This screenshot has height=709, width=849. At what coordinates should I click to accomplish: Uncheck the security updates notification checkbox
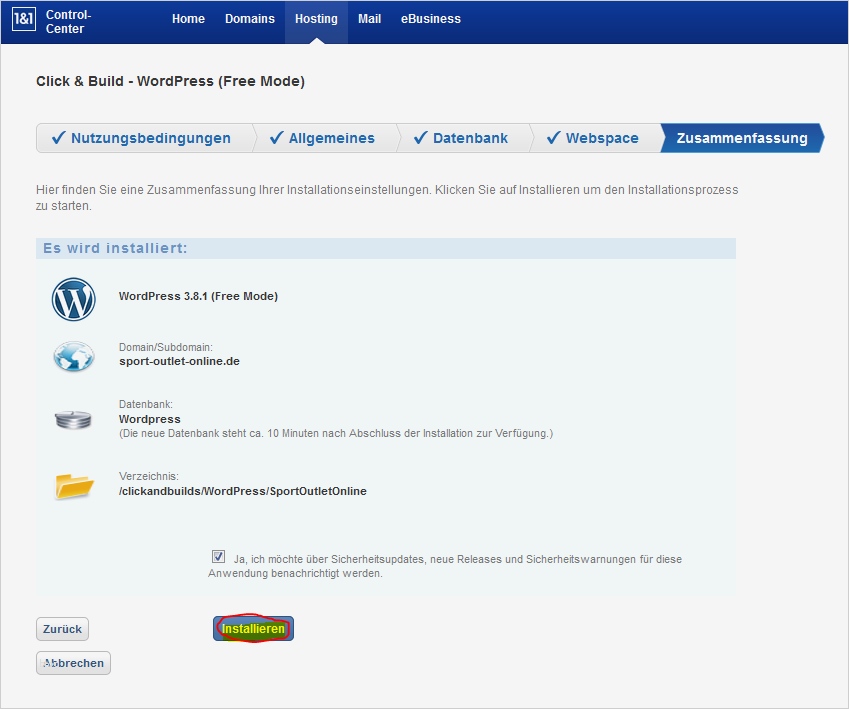point(218,556)
